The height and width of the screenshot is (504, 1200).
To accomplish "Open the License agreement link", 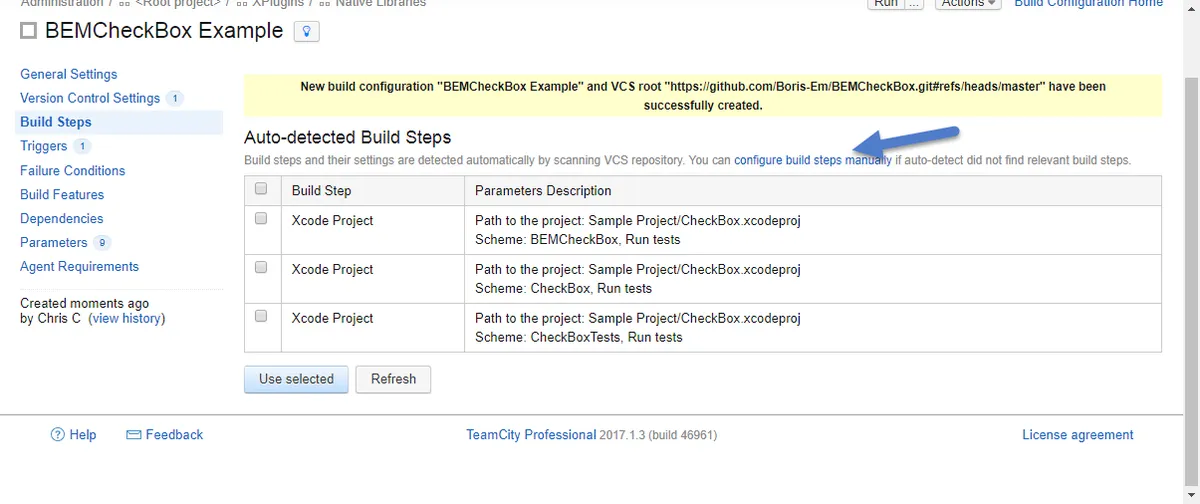I will pyautogui.click(x=1078, y=435).
